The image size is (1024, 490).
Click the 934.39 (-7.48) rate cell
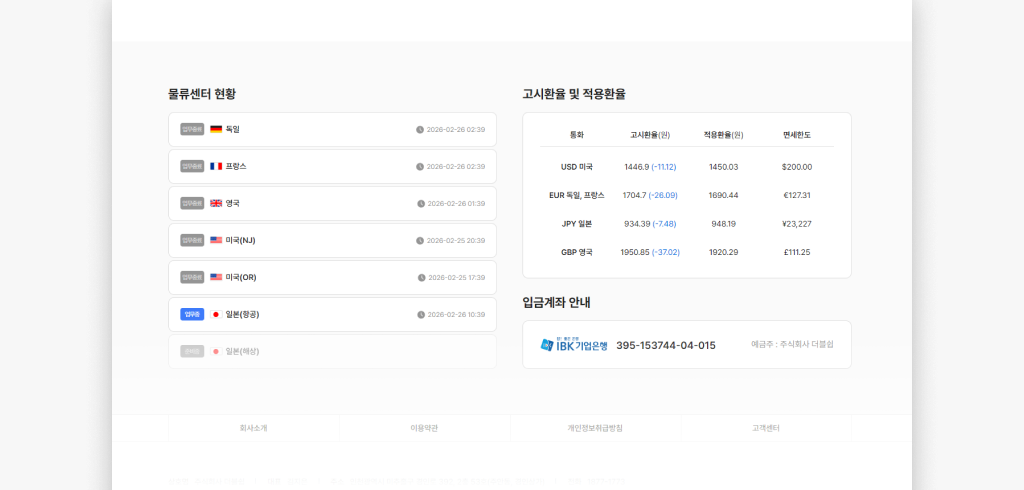click(x=650, y=224)
